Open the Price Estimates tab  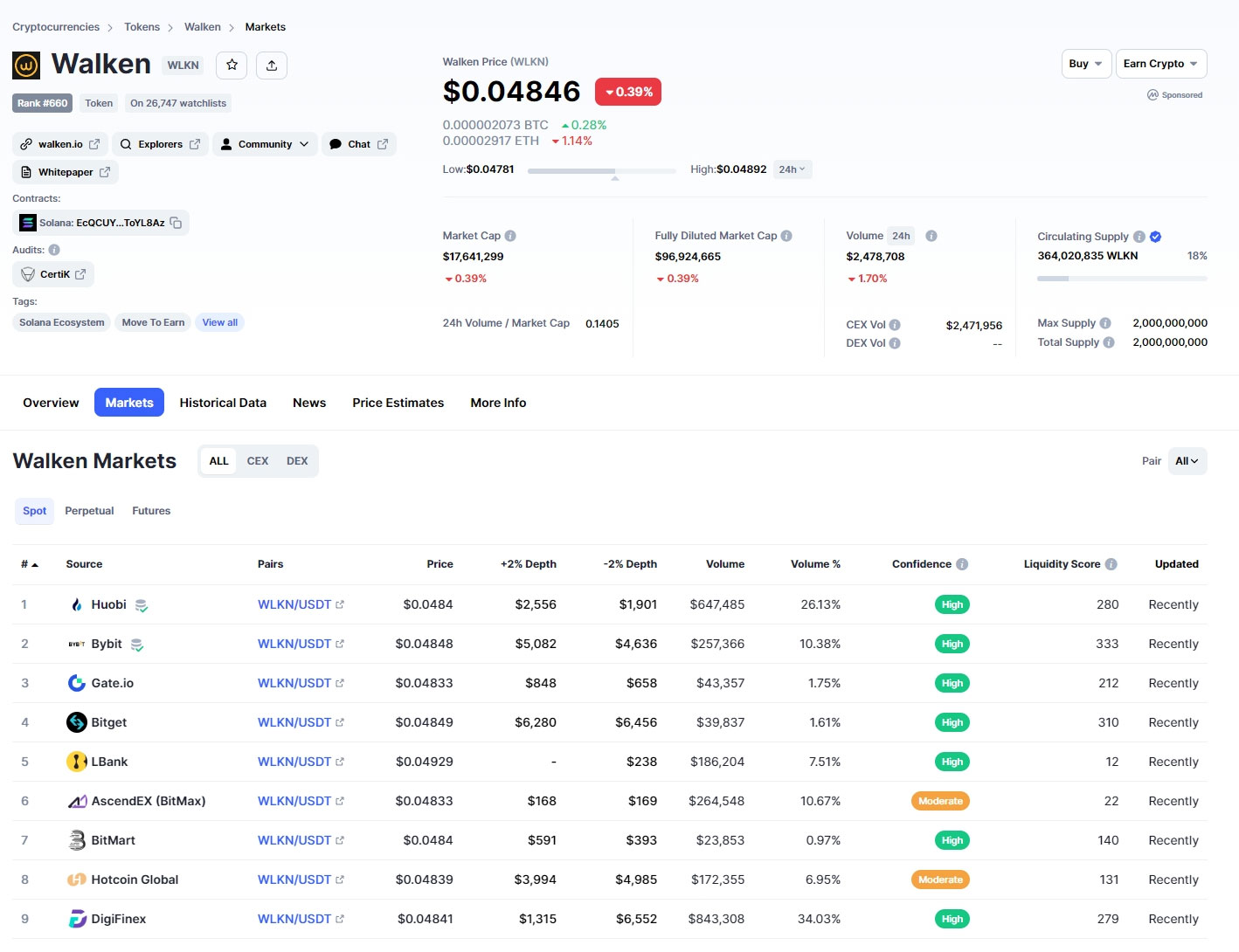[398, 403]
